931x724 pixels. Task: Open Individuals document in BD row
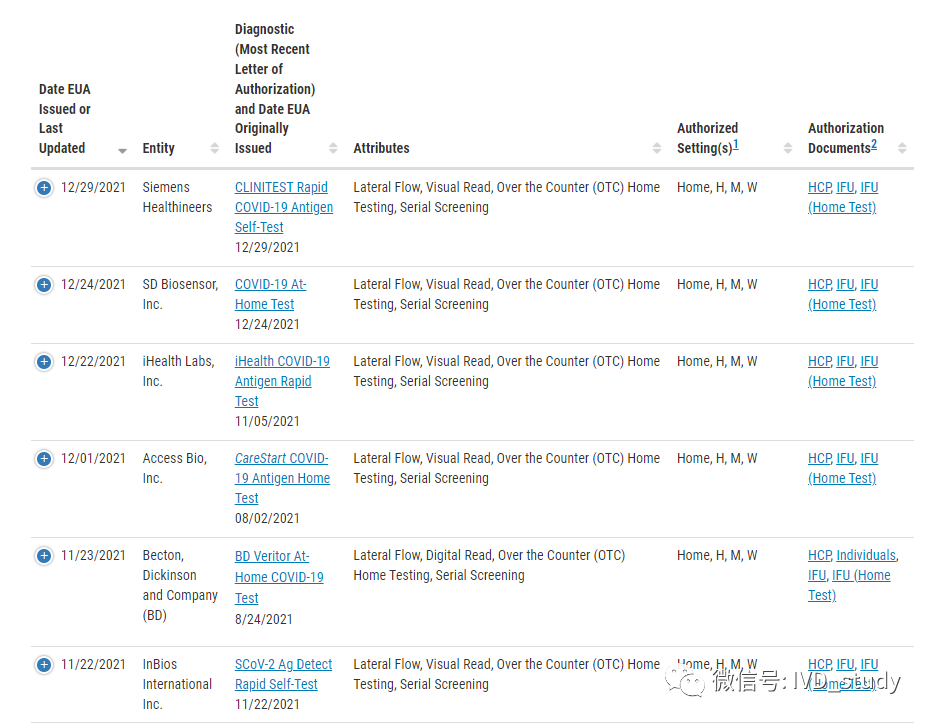tap(866, 555)
